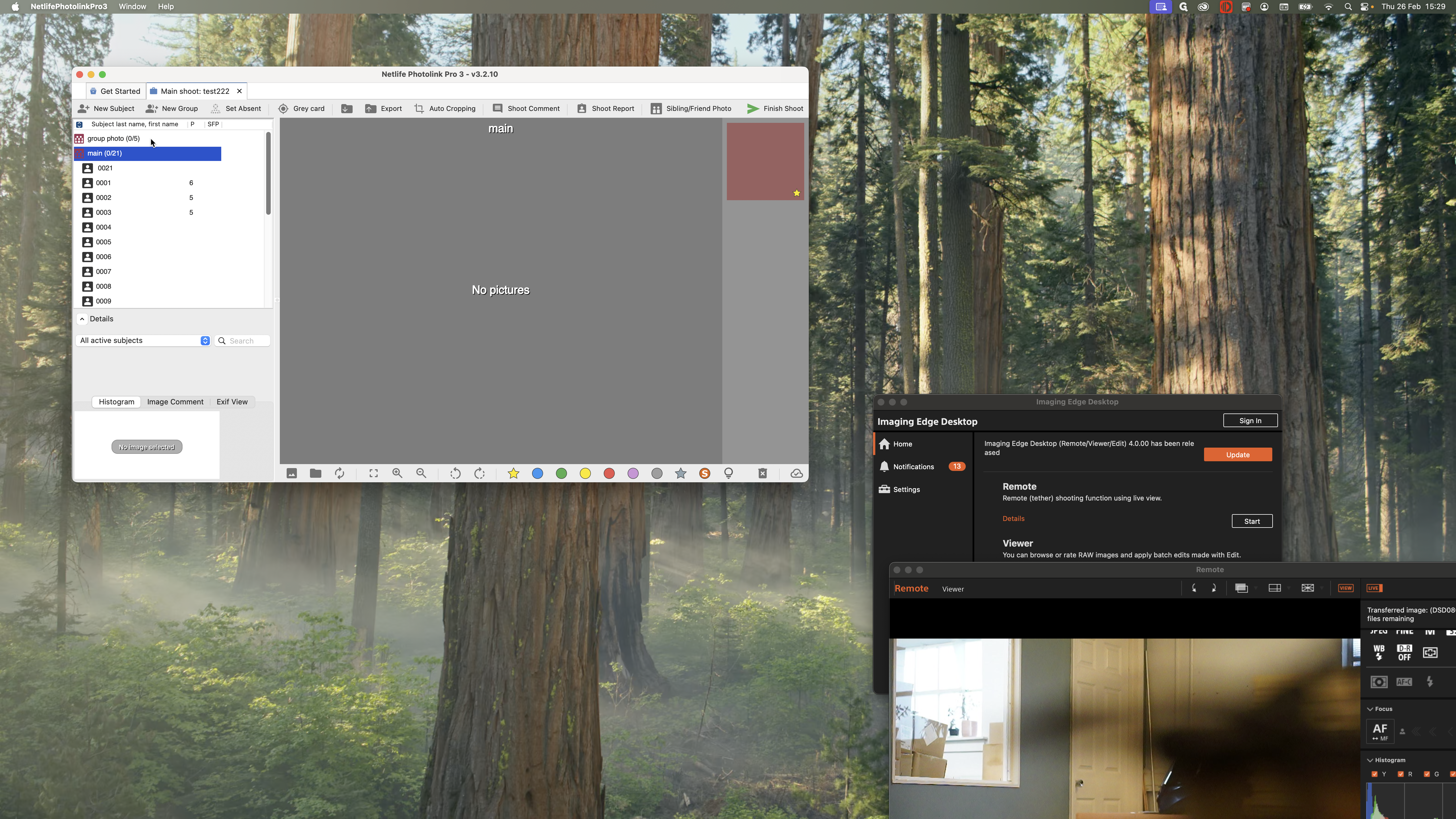Collapse the Details section chevron
The image size is (1456, 819).
82,319
